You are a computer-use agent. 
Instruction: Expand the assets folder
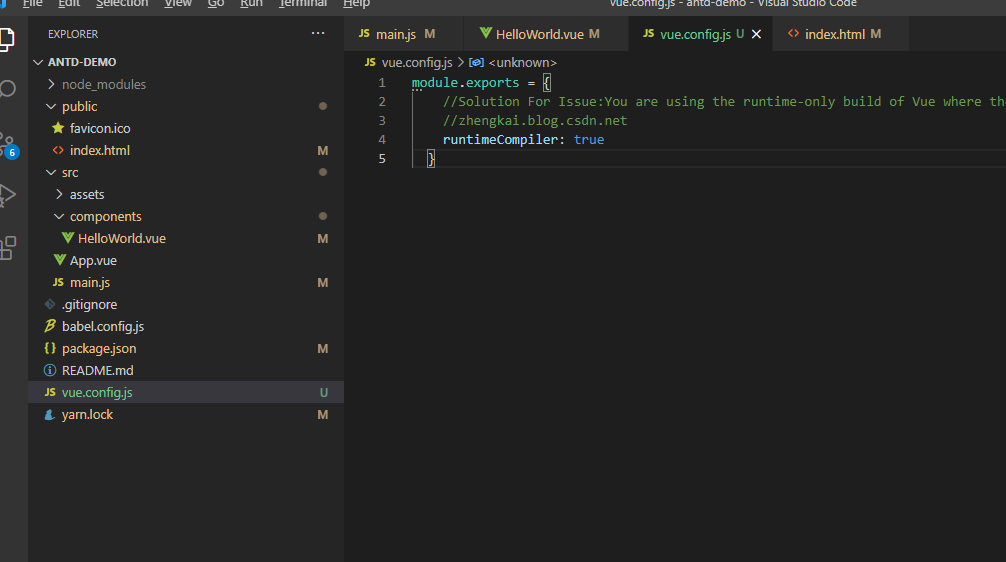[x=59, y=194]
